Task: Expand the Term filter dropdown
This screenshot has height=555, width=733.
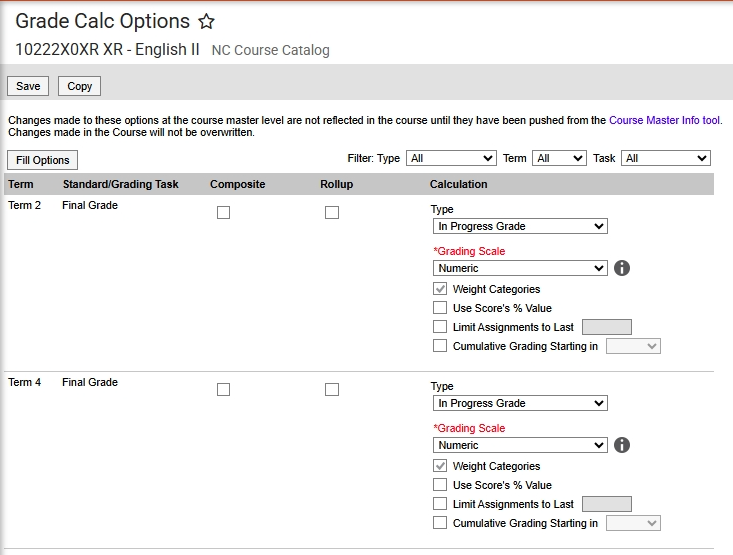Action: [x=559, y=158]
